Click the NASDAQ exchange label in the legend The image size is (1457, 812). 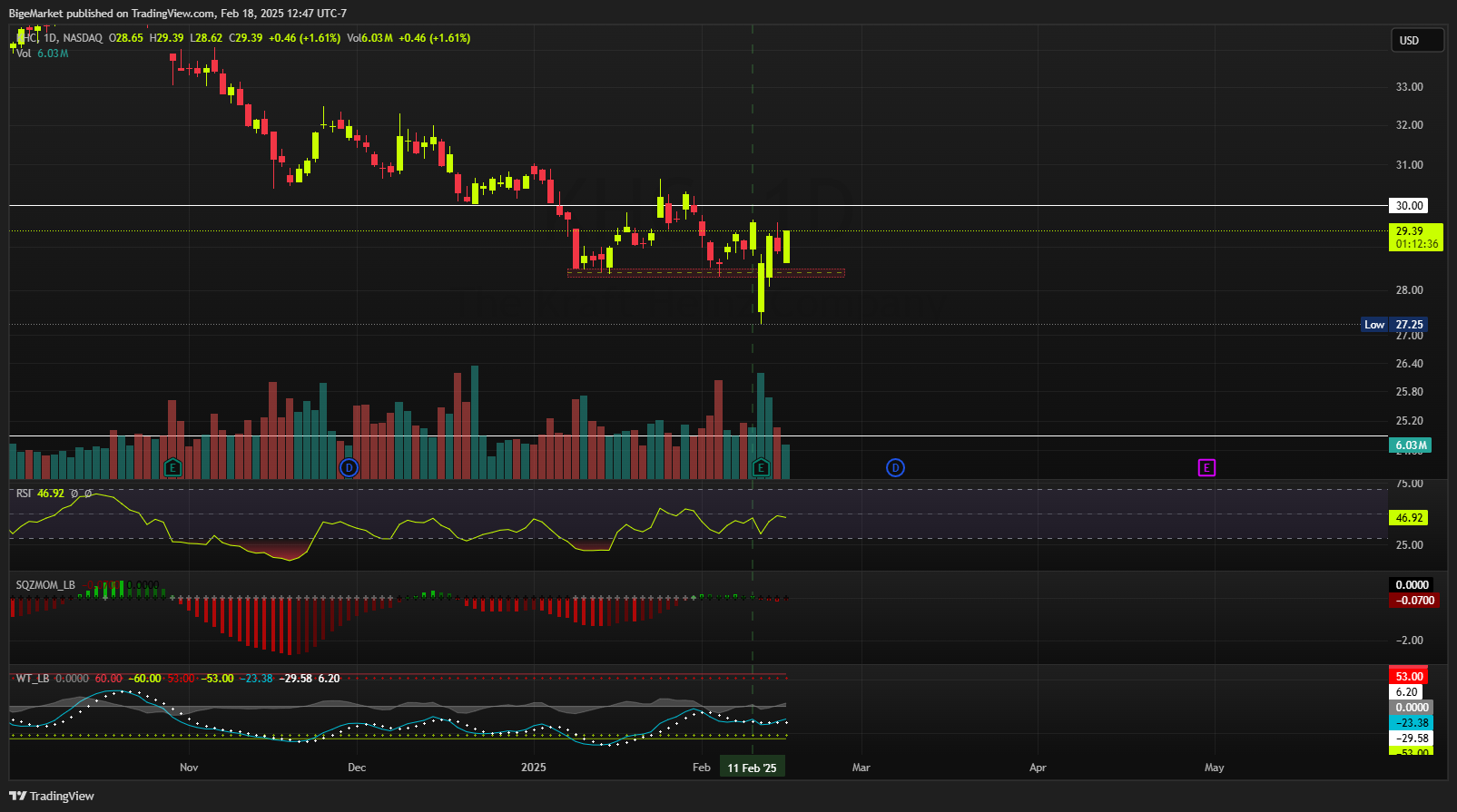[83, 38]
